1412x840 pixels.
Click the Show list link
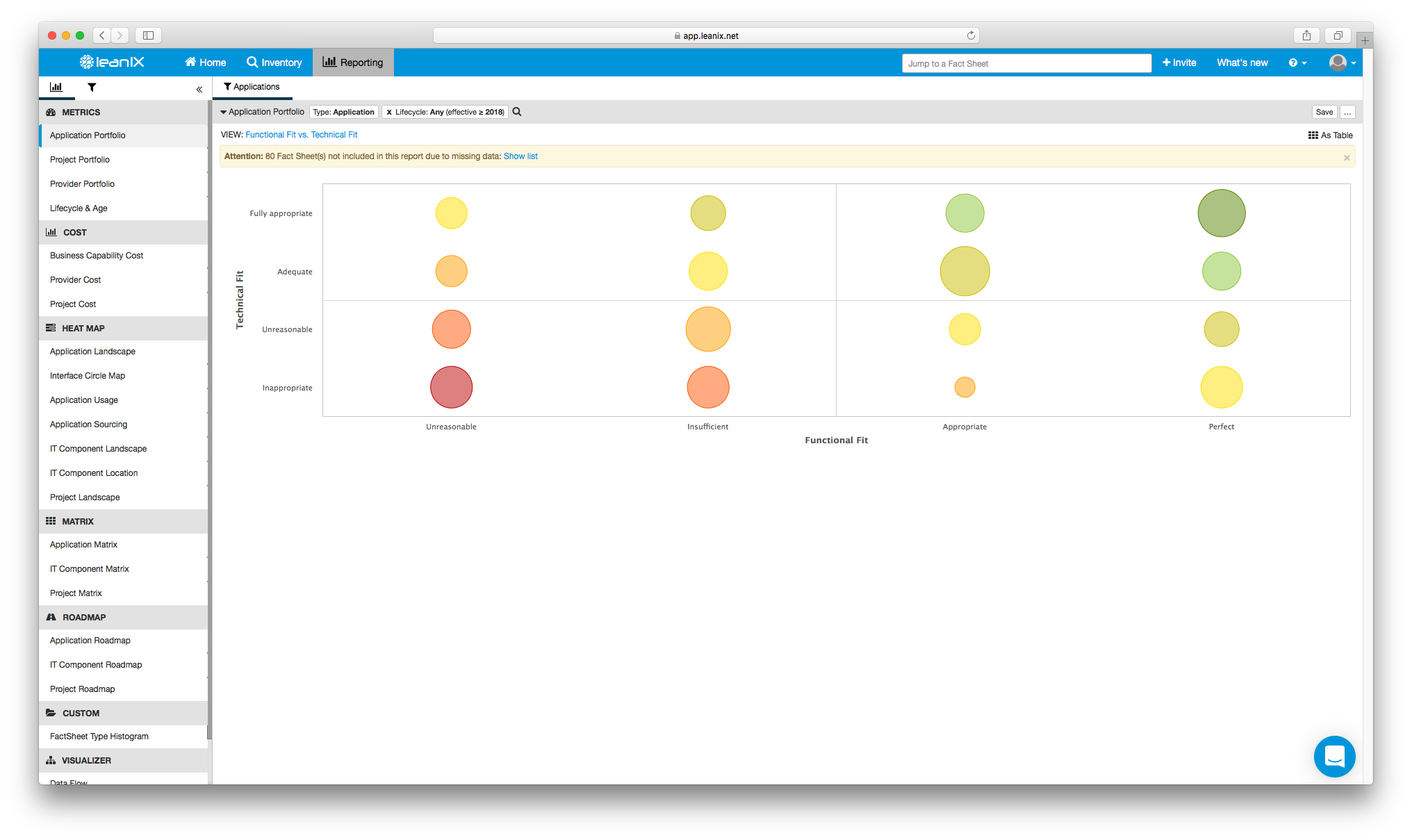point(520,156)
